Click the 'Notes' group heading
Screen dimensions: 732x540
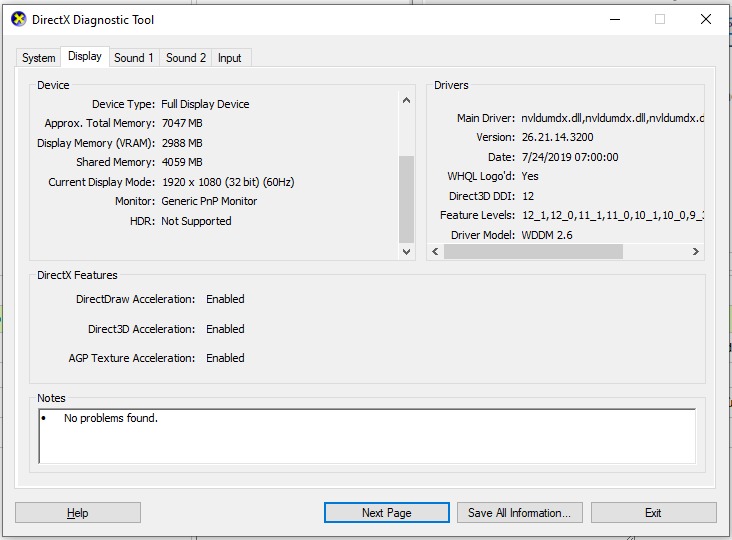point(51,398)
